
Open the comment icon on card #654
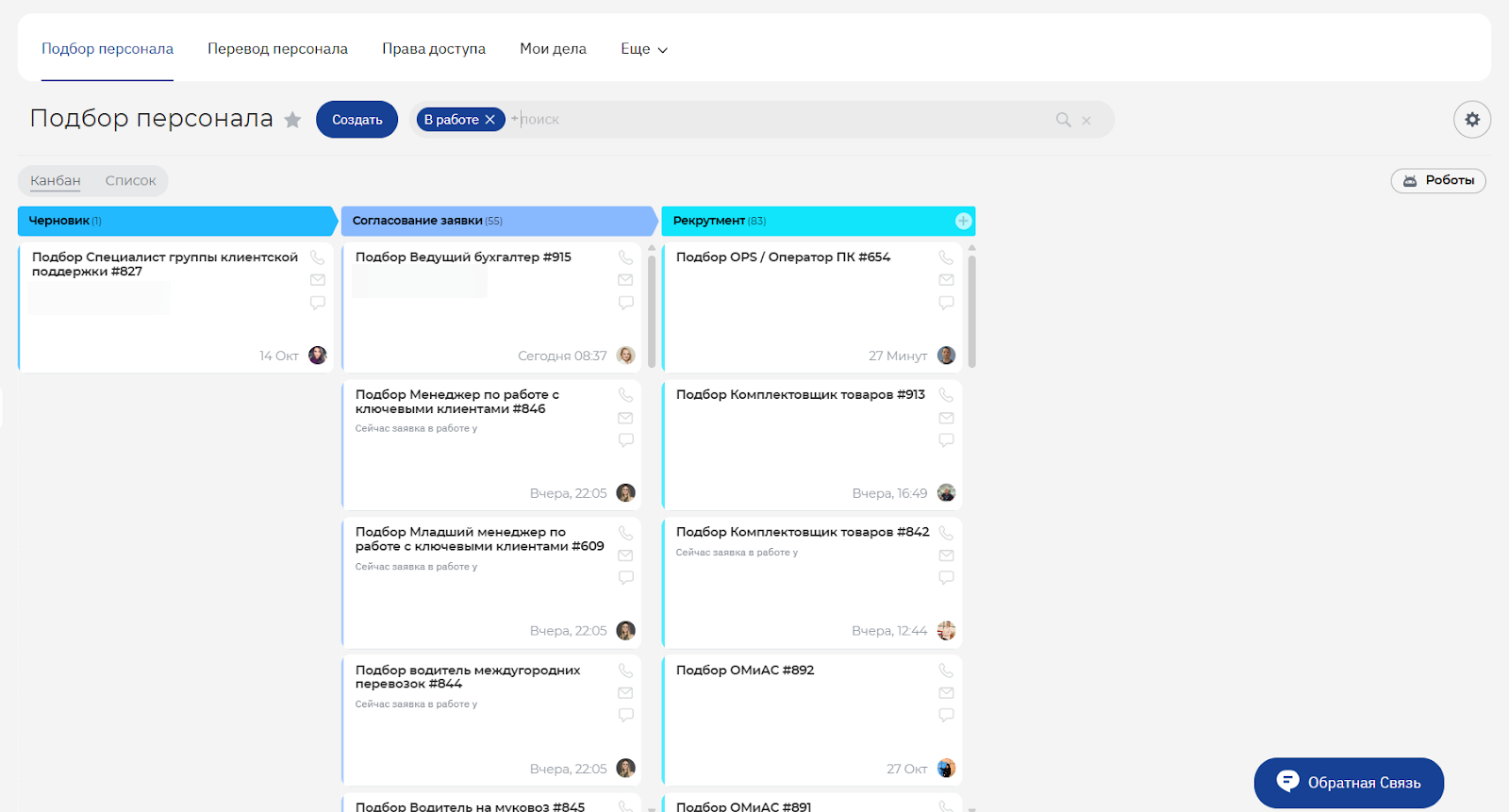point(946,303)
